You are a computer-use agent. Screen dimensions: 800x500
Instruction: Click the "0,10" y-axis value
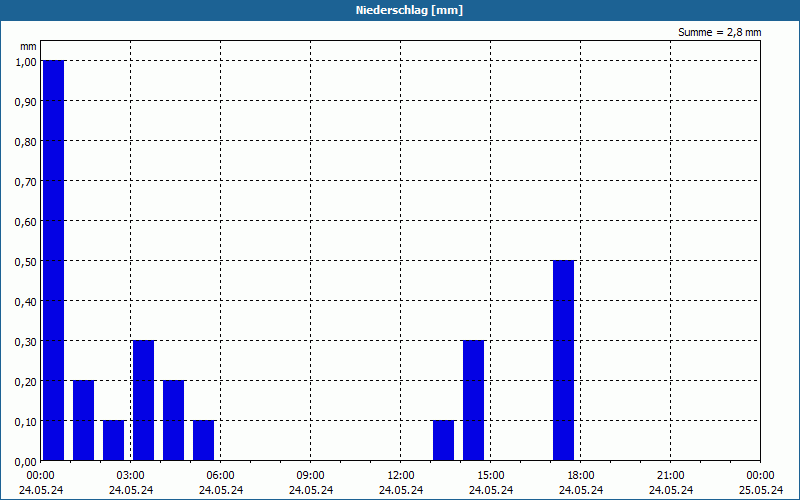[x=26, y=421]
